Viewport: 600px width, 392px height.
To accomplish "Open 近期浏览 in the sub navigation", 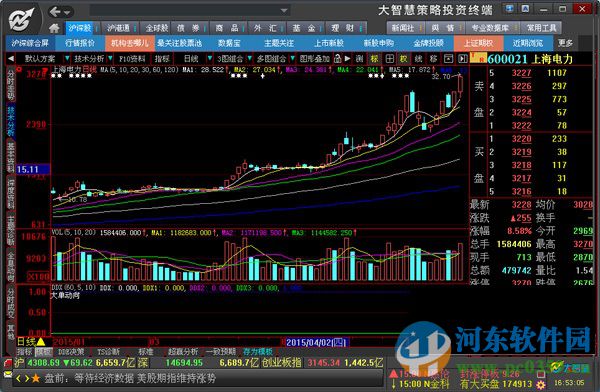I will click(528, 43).
